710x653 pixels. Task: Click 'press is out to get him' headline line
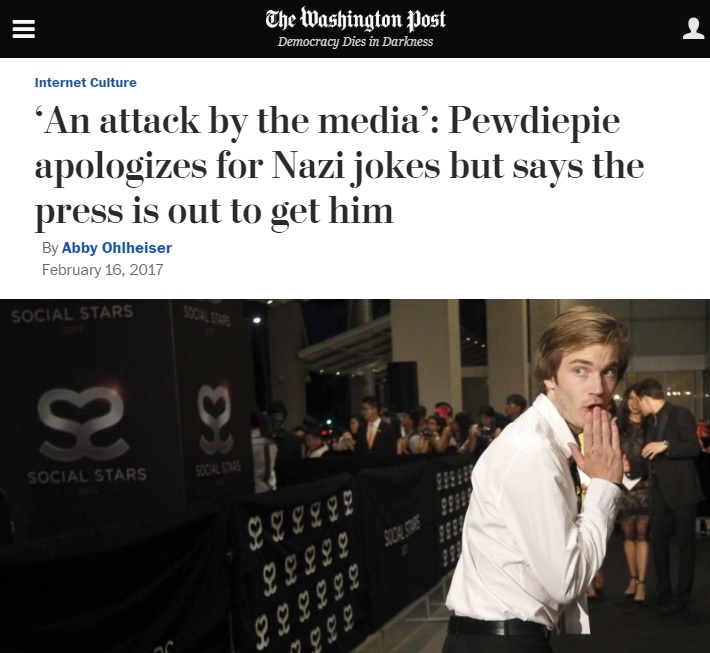pyautogui.click(x=214, y=211)
